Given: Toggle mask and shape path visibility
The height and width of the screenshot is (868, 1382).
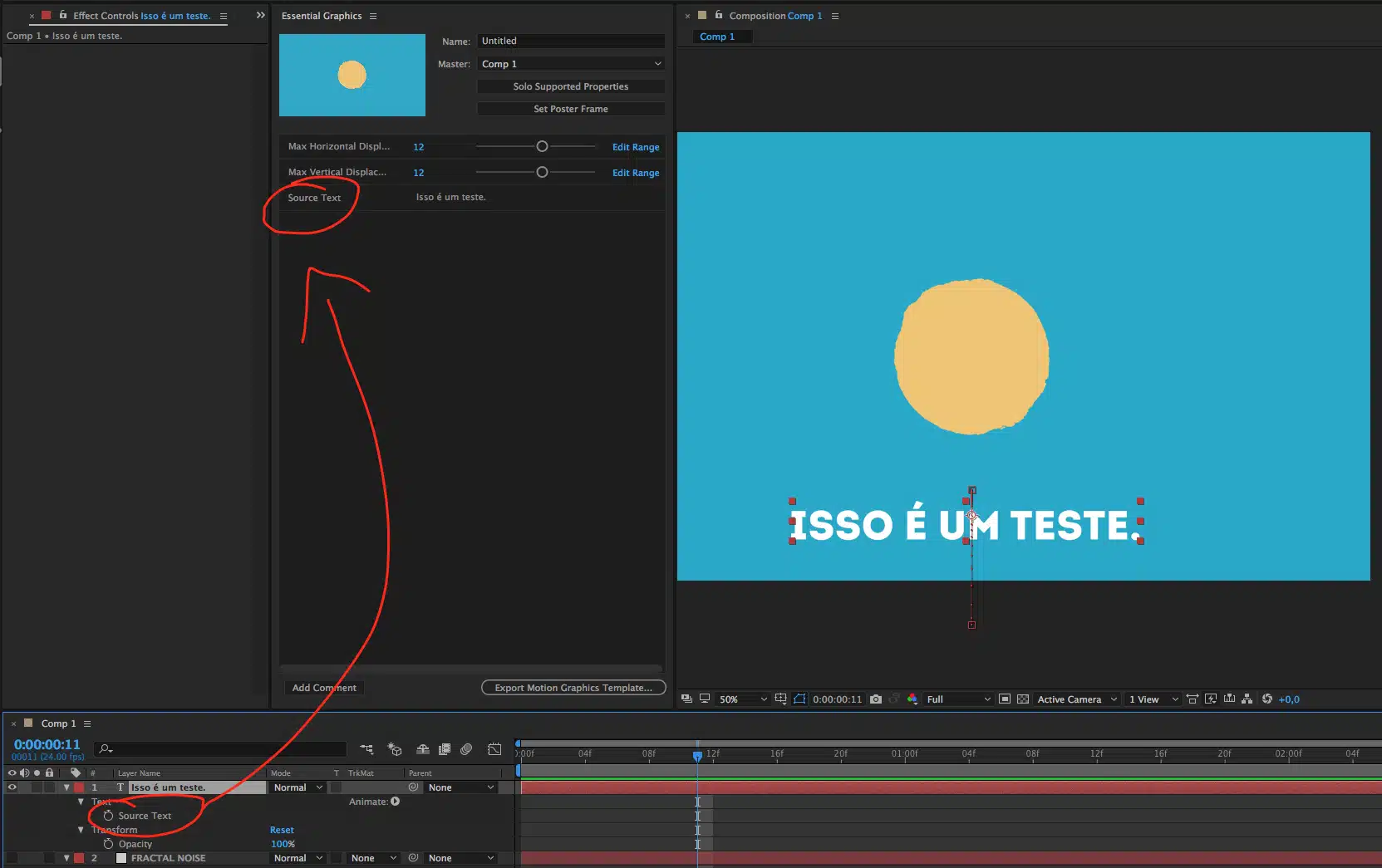Looking at the screenshot, I should pos(799,699).
